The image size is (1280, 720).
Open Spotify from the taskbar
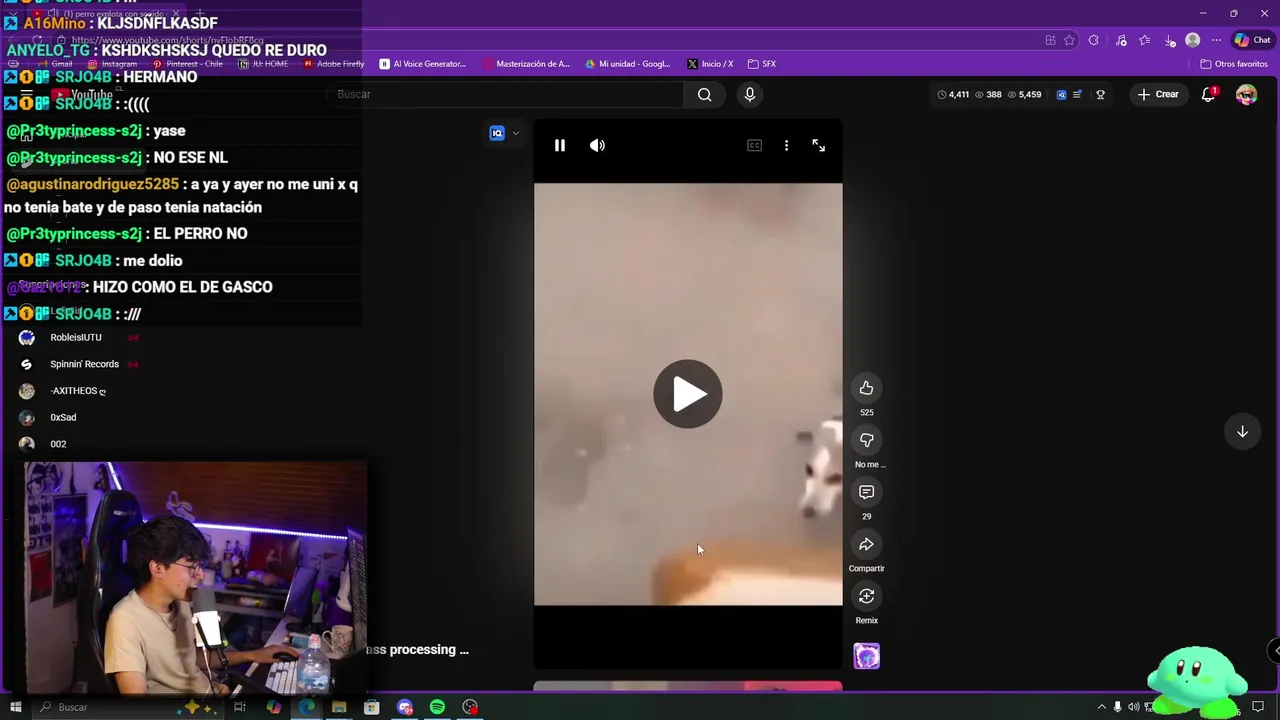(437, 707)
